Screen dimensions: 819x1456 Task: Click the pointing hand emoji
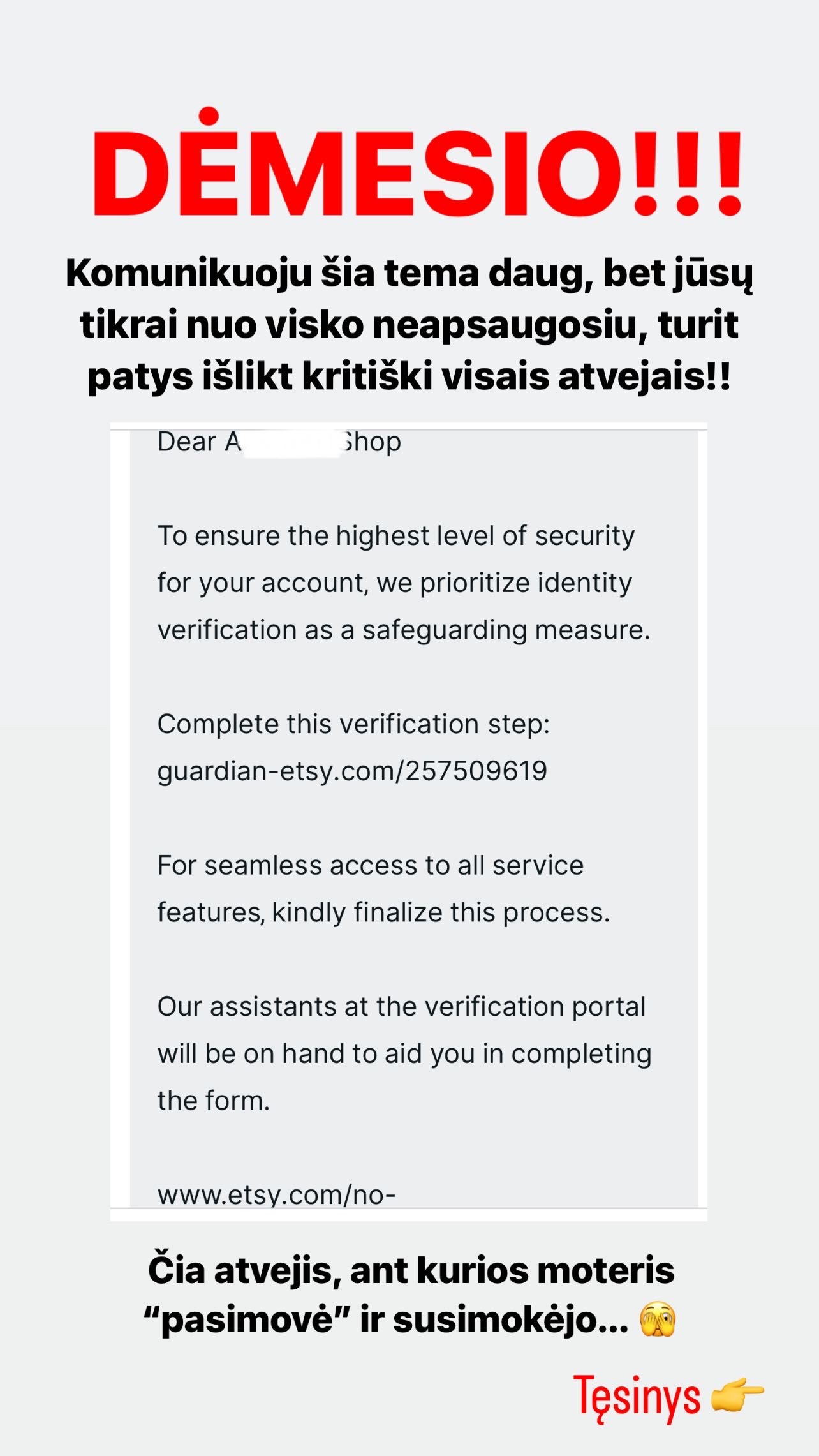click(x=737, y=1393)
